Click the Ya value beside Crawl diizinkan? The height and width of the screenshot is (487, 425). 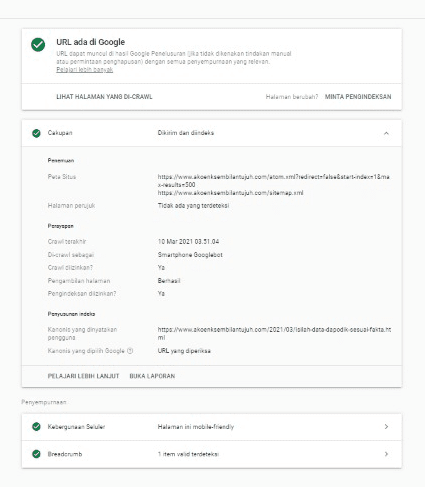pos(161,268)
